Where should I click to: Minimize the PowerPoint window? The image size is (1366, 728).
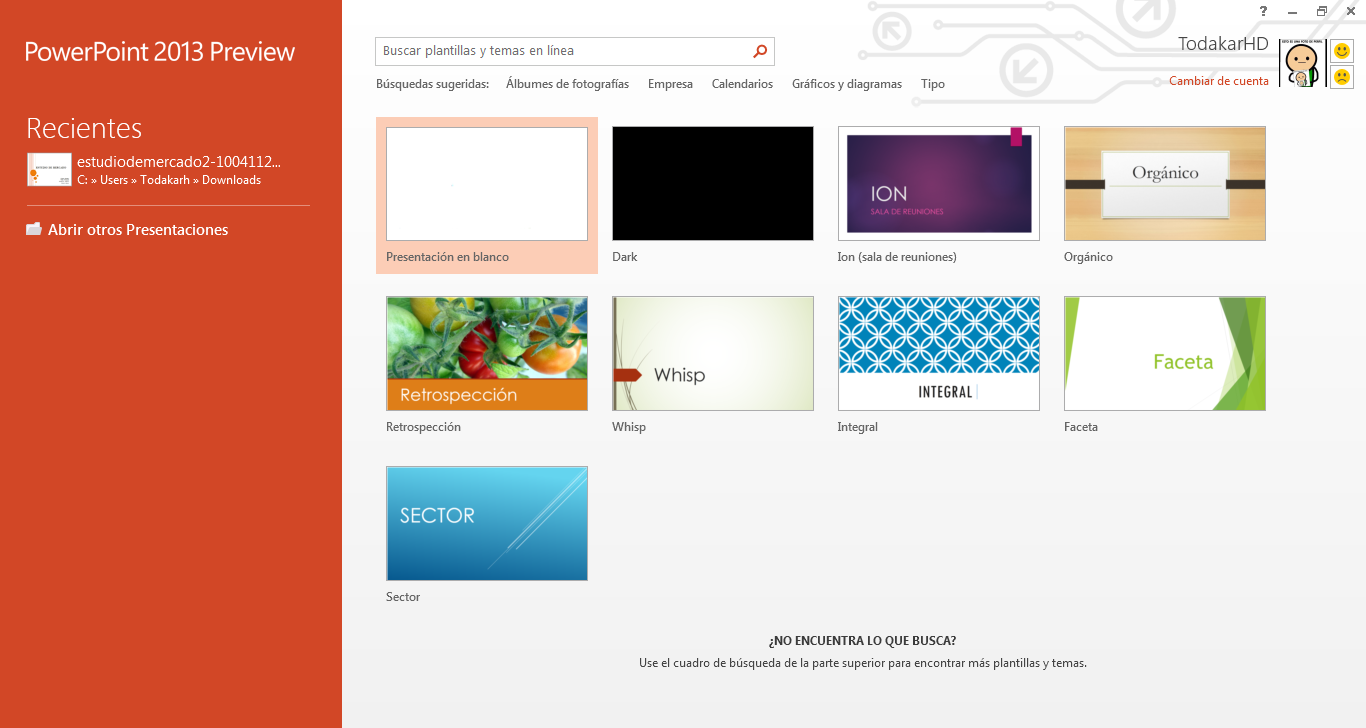coord(1293,11)
